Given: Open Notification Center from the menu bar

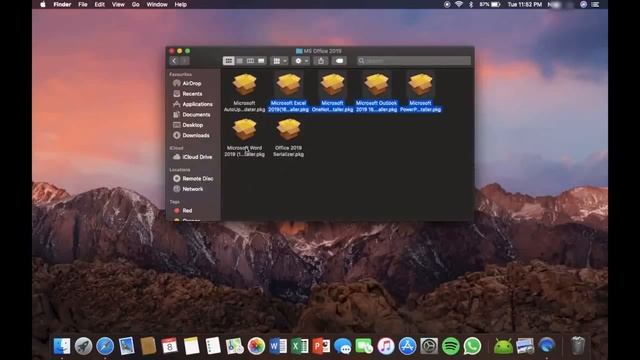Looking at the screenshot, I should pyautogui.click(x=596, y=4).
